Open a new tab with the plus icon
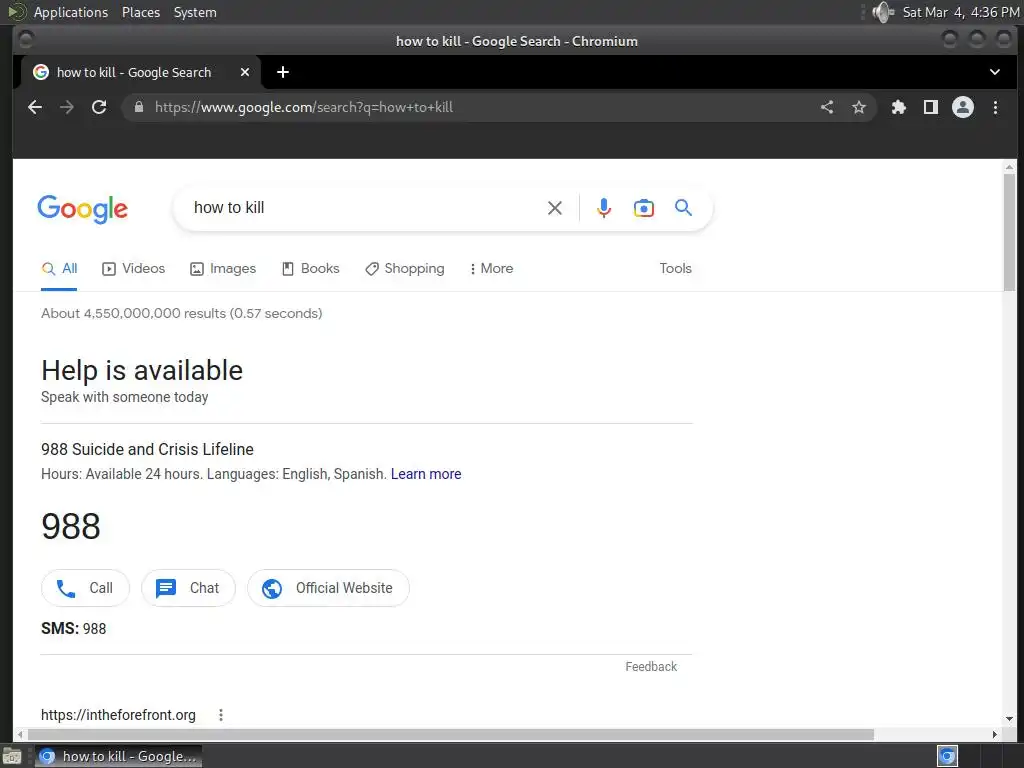 283,72
